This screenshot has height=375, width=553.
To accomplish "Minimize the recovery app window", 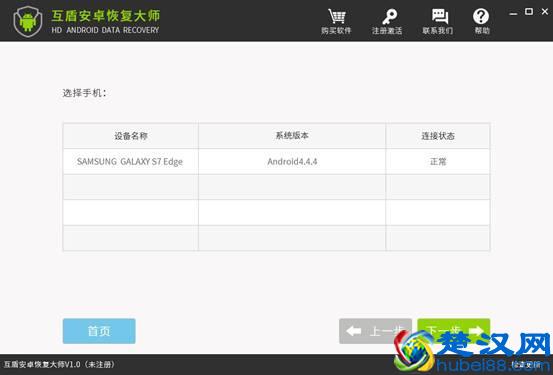I will 514,13.
